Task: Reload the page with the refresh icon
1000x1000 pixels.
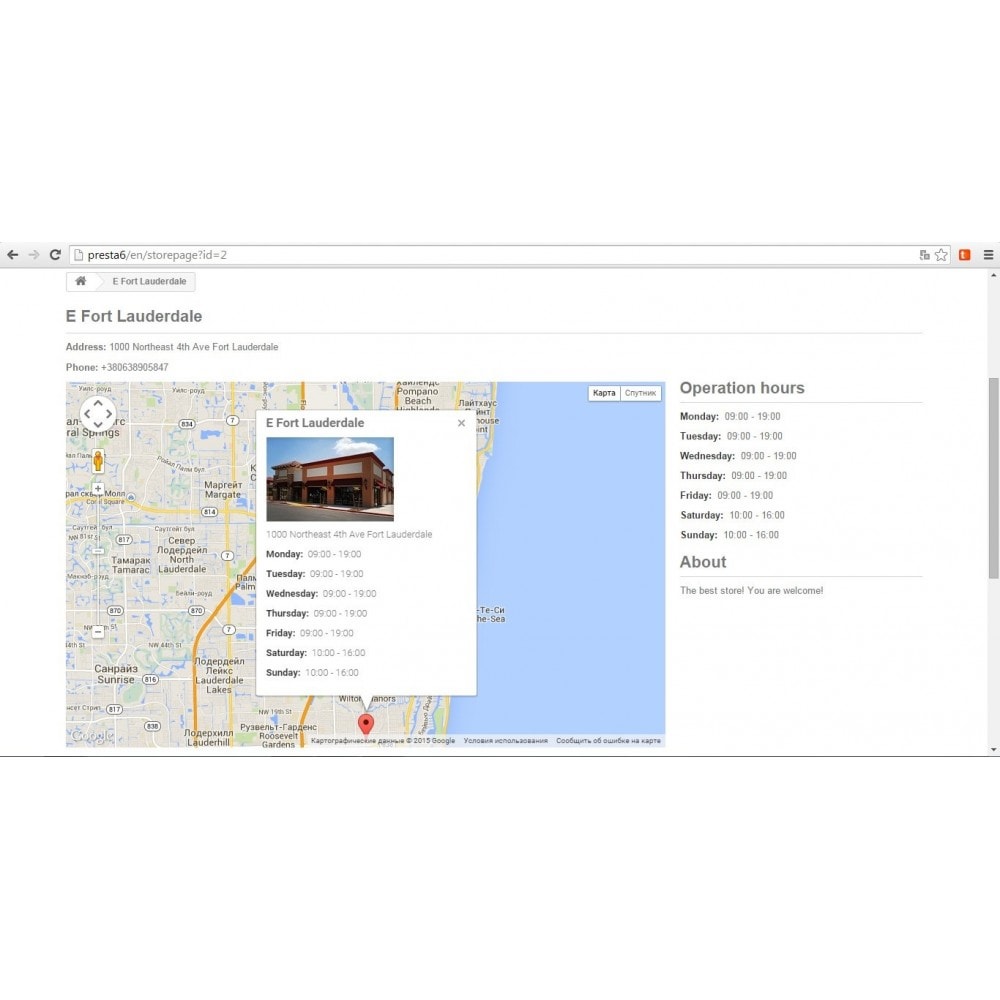Action: (55, 255)
